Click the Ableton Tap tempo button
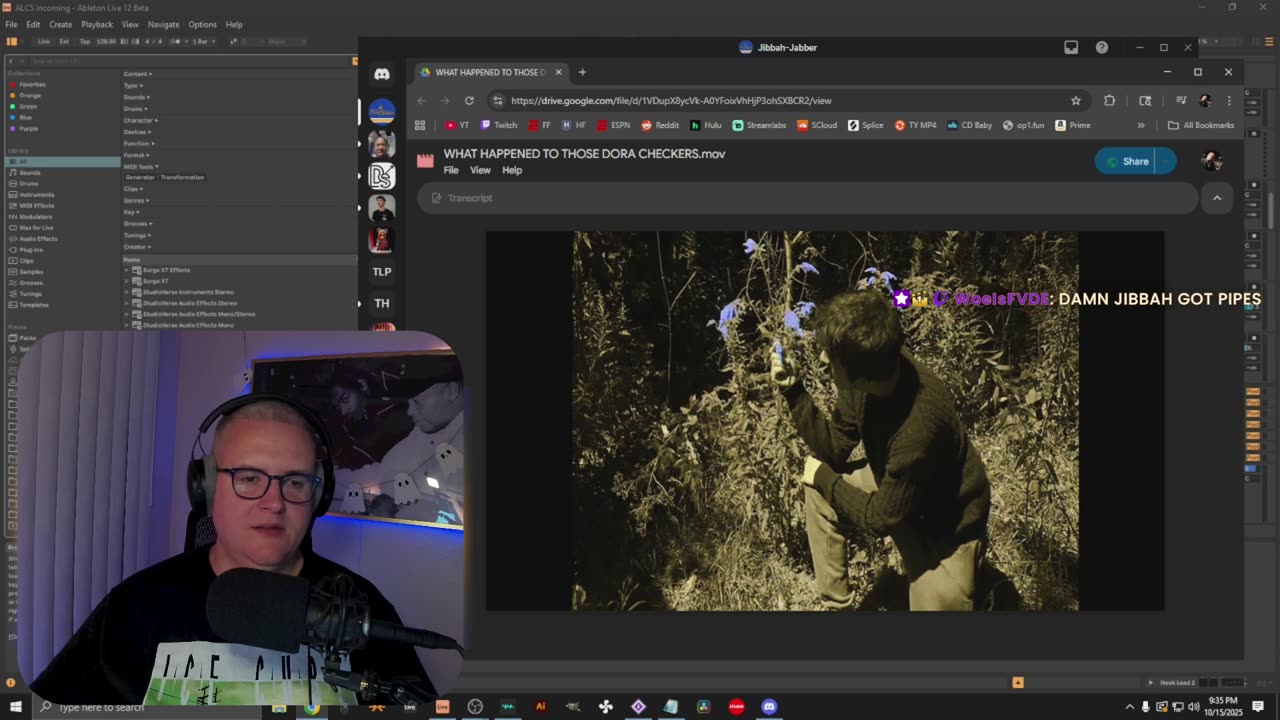The width and height of the screenshot is (1280, 720). [84, 41]
